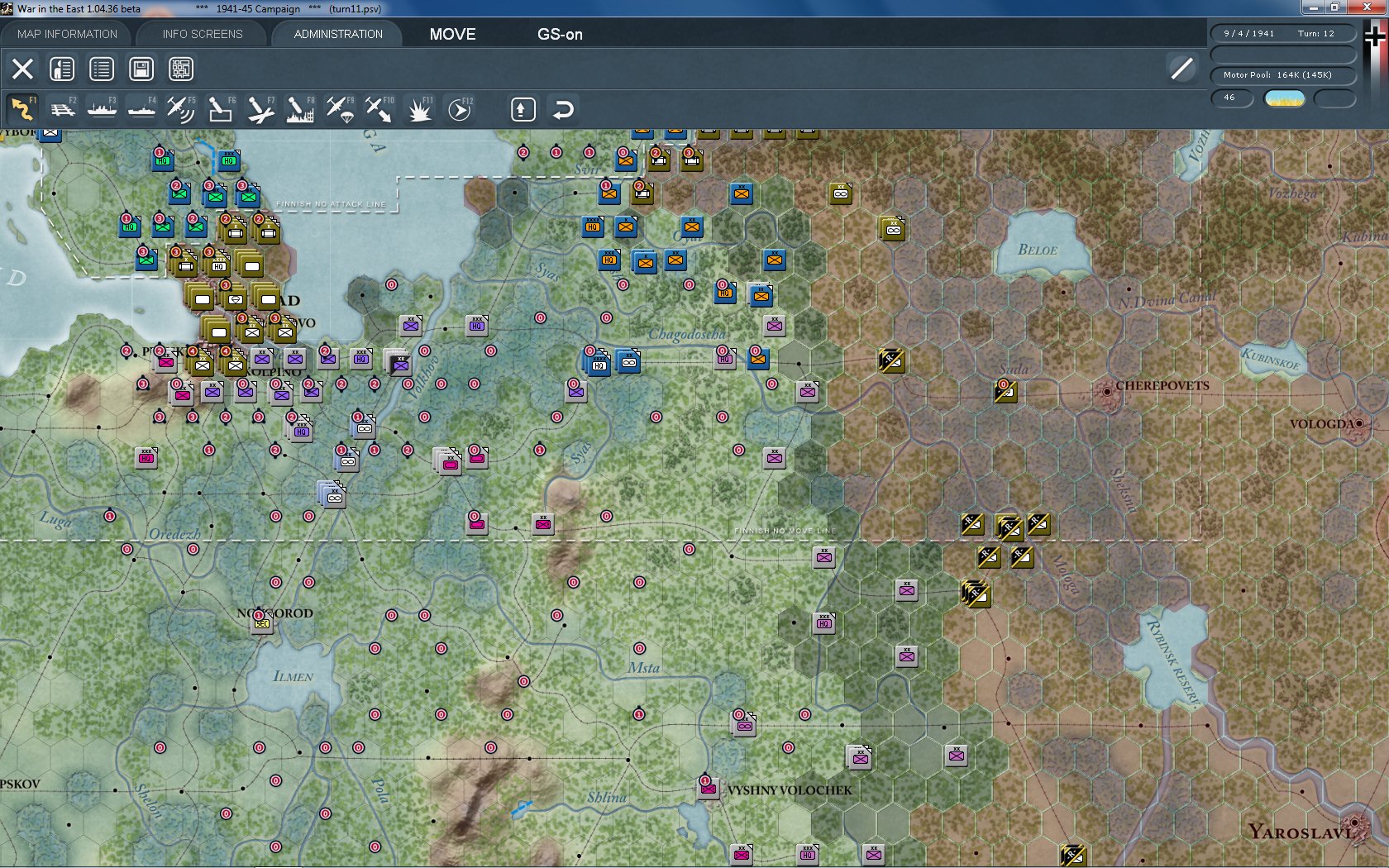Select the F5 Air recon icon

[181, 109]
